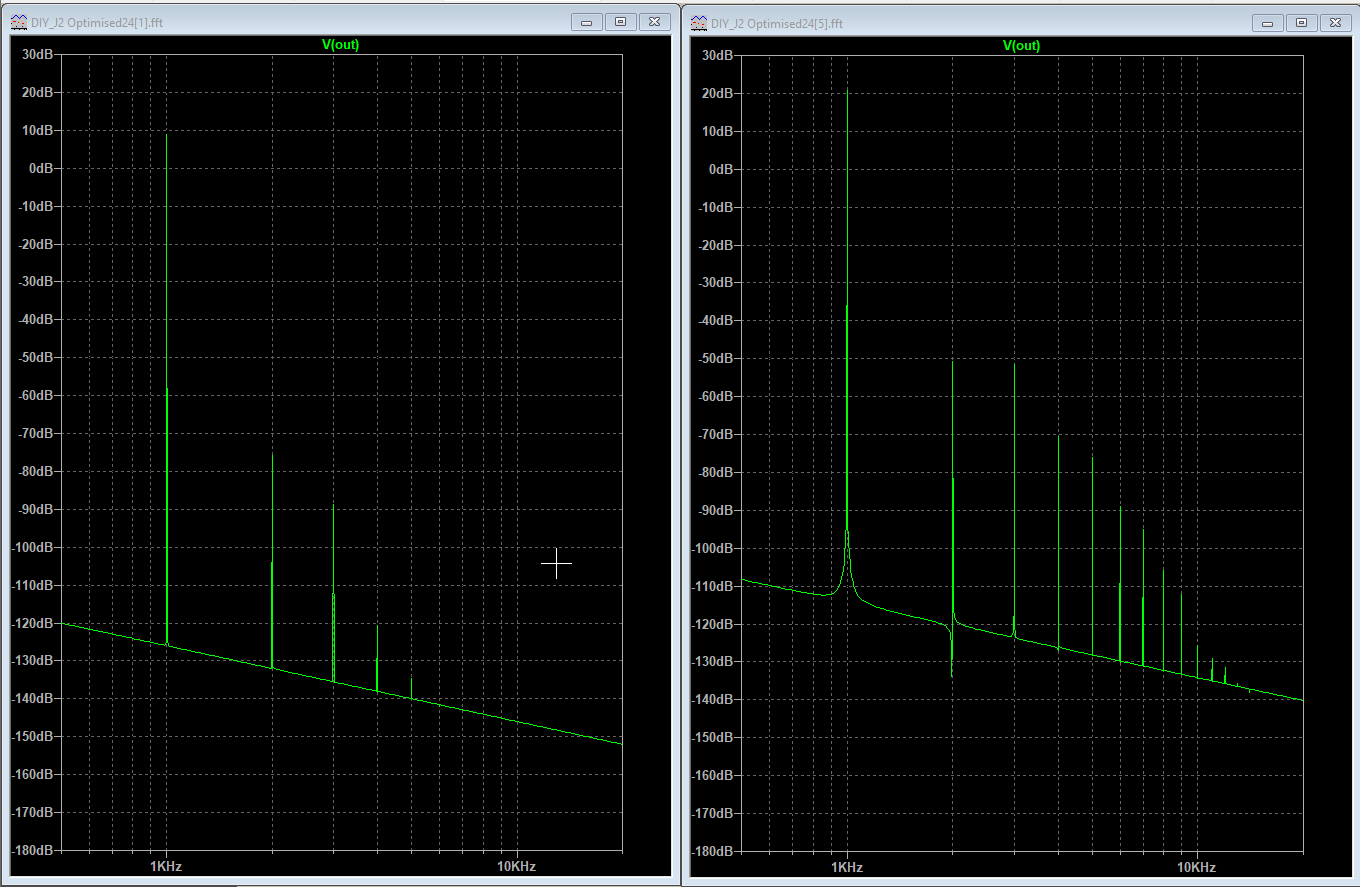This screenshot has width=1360, height=887.
Task: Maximize the Optimised24[1].fft window
Action: (x=620, y=21)
